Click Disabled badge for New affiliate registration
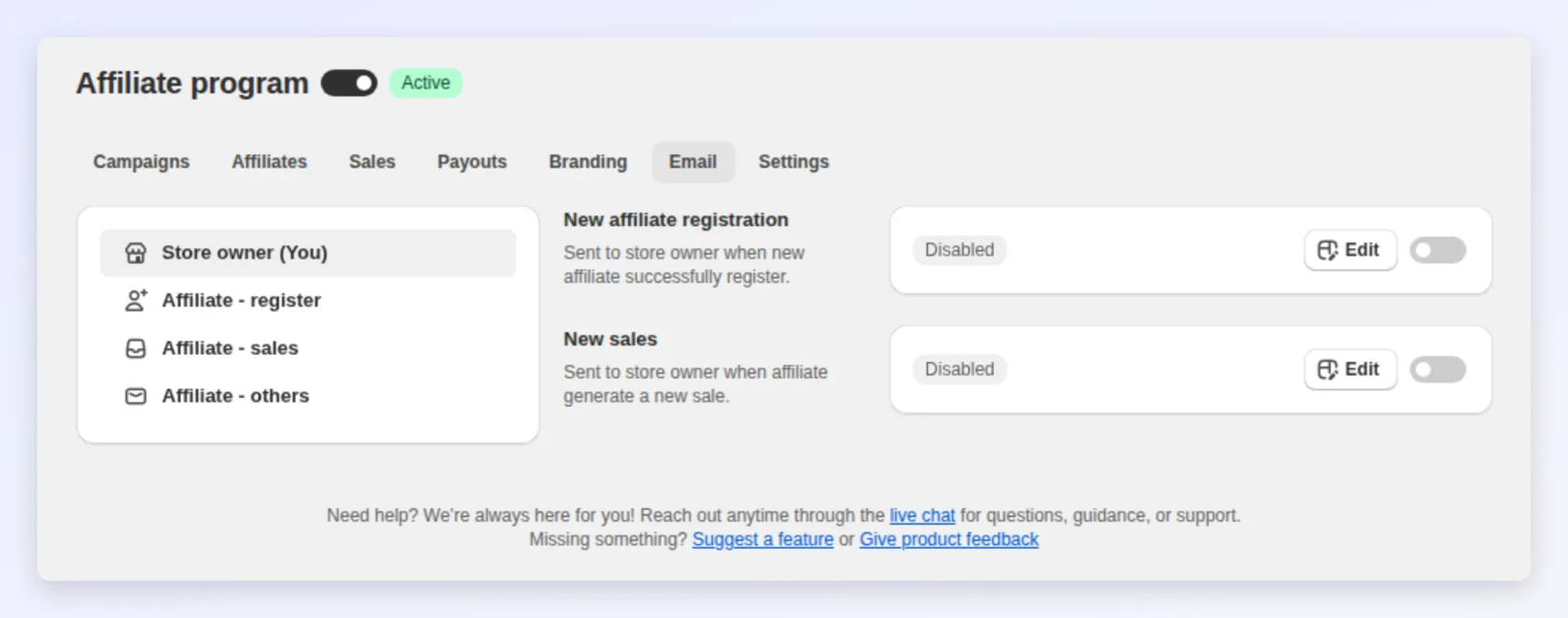This screenshot has width=1568, height=618. pyautogui.click(x=959, y=250)
